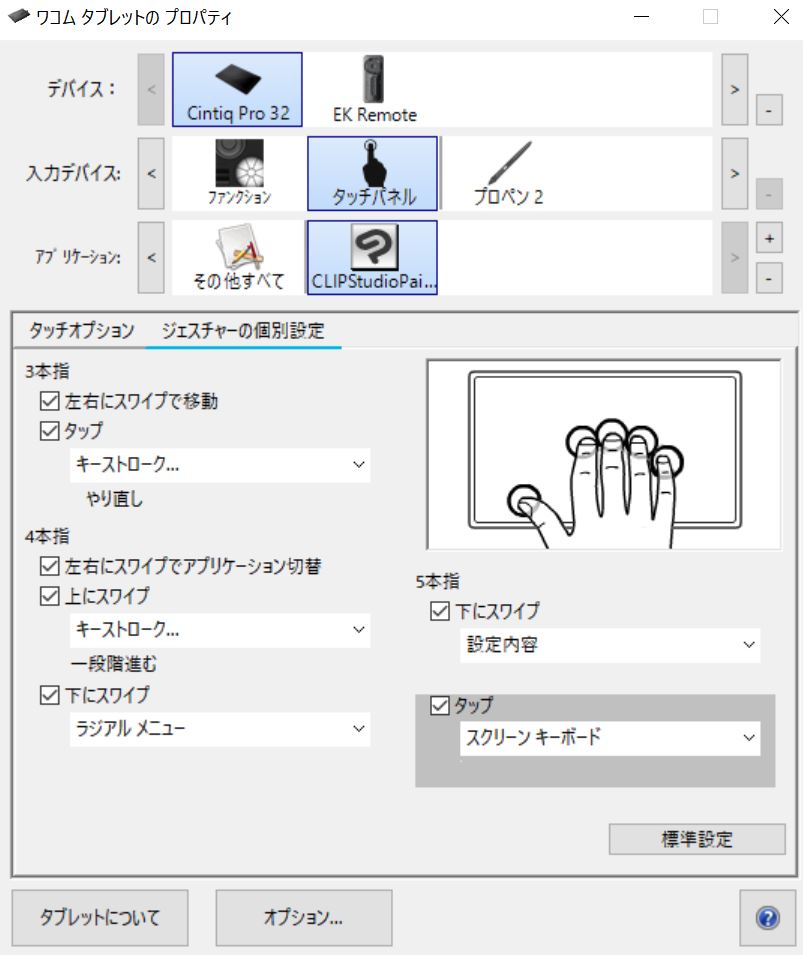The image size is (803, 955).
Task: Switch to the タッチオプション tab
Action: point(82,331)
